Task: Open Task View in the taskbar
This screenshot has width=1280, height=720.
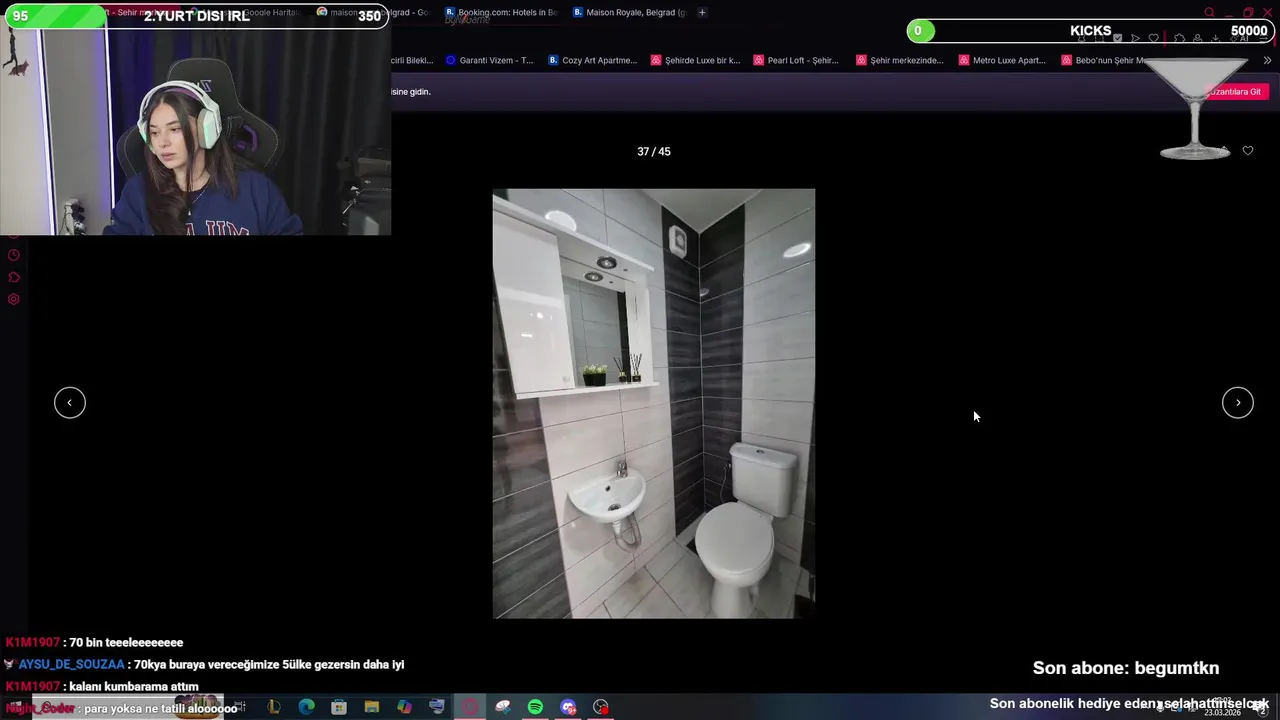Action: coord(241,707)
